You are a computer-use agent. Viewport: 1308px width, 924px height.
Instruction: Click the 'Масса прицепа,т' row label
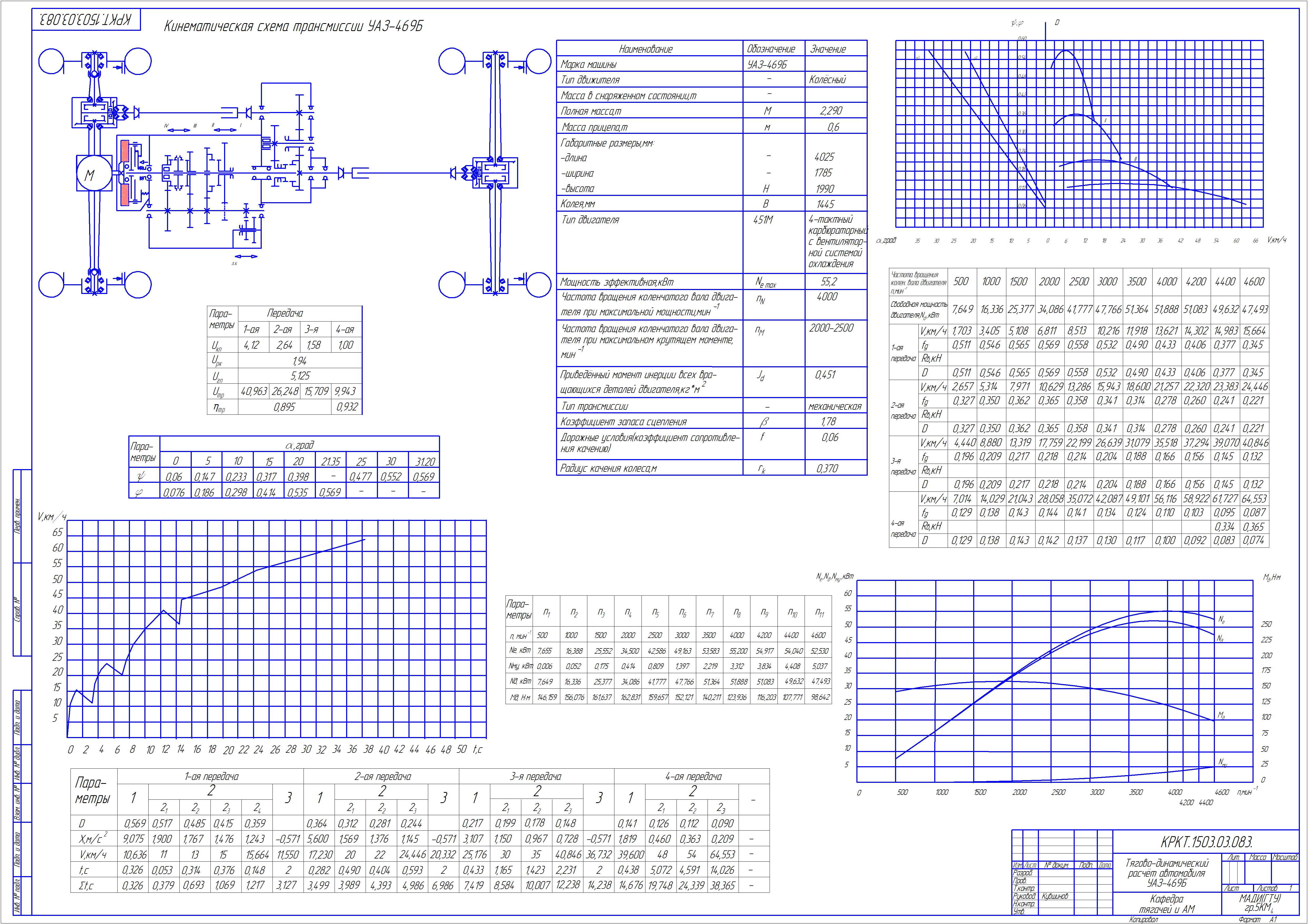point(594,127)
